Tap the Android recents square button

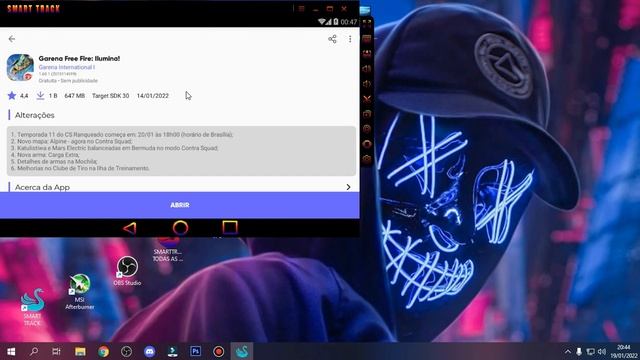click(x=230, y=227)
